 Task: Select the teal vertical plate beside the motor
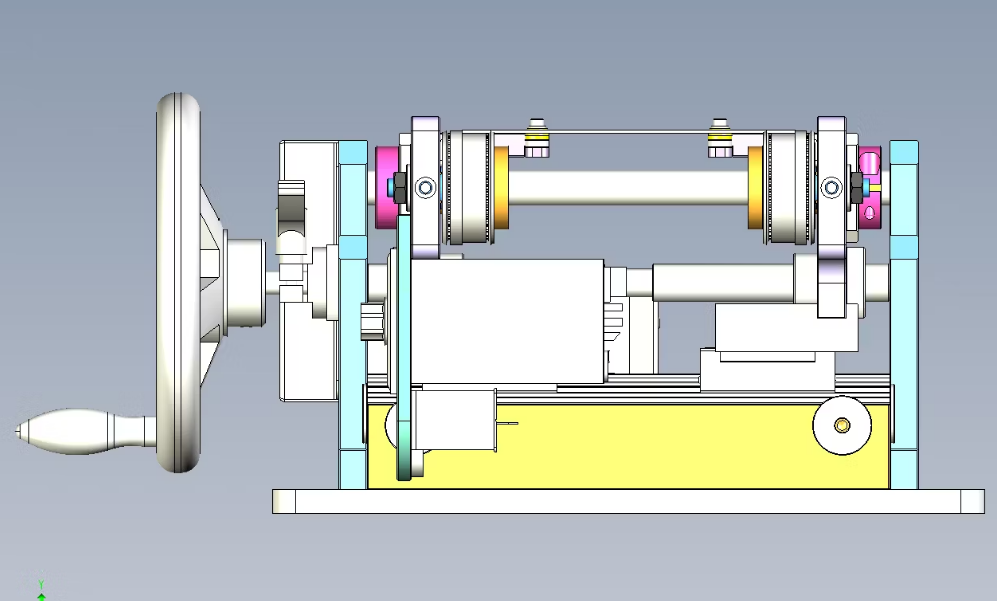click(404, 348)
